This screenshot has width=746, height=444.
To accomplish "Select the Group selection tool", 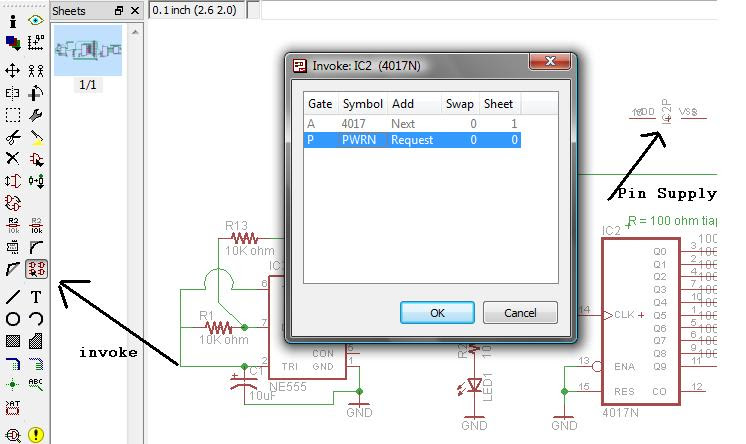I will point(13,115).
